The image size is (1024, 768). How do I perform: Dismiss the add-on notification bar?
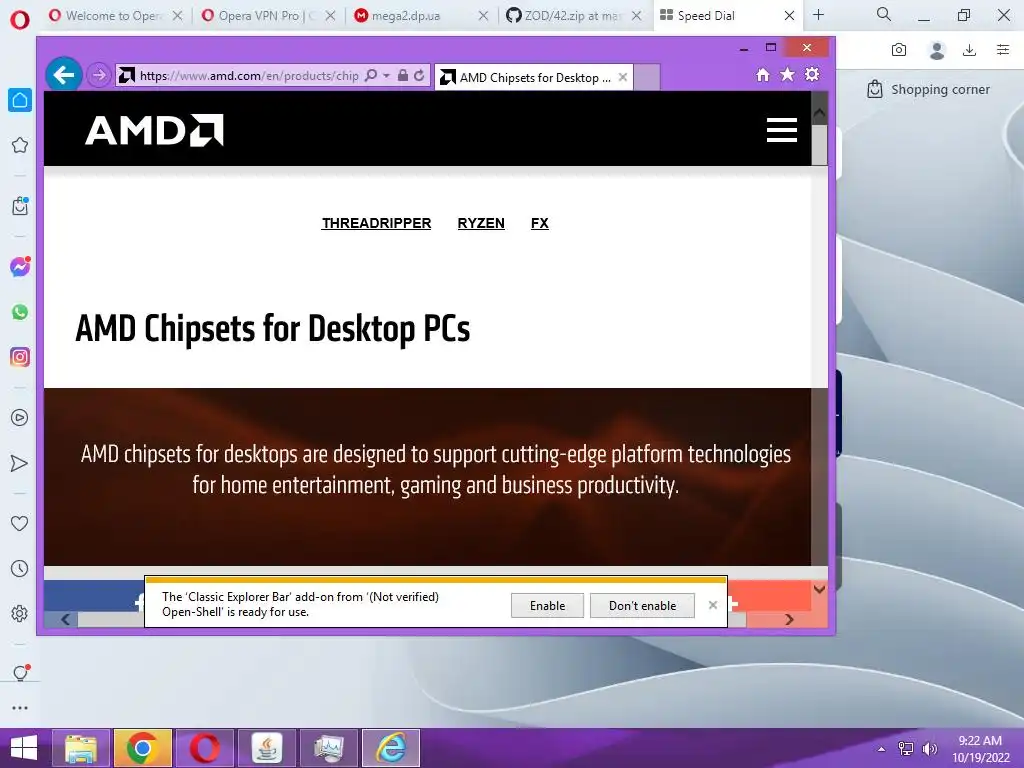tap(712, 605)
